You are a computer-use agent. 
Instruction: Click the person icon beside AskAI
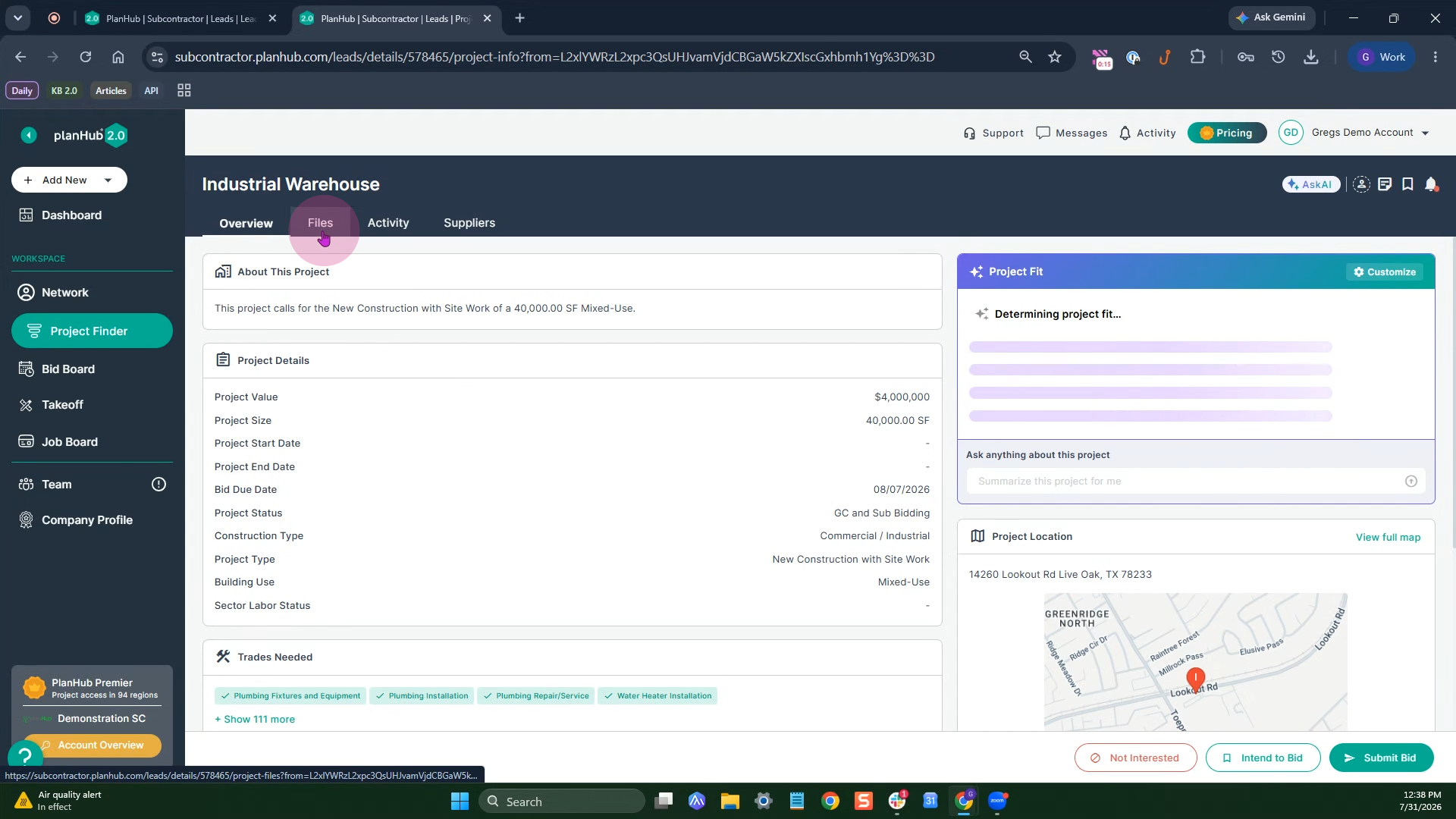point(1361,184)
